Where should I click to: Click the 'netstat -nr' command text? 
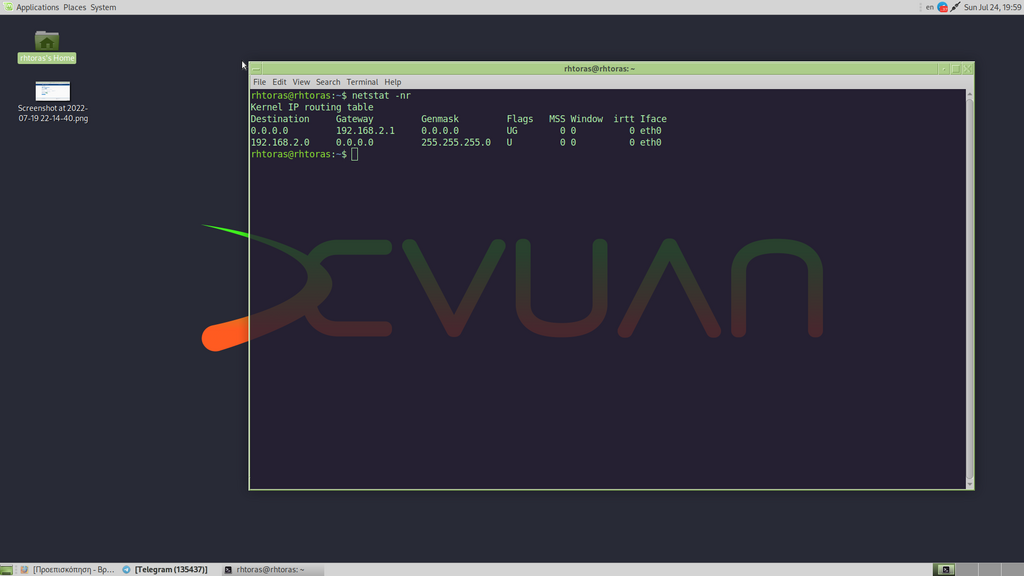(381, 95)
